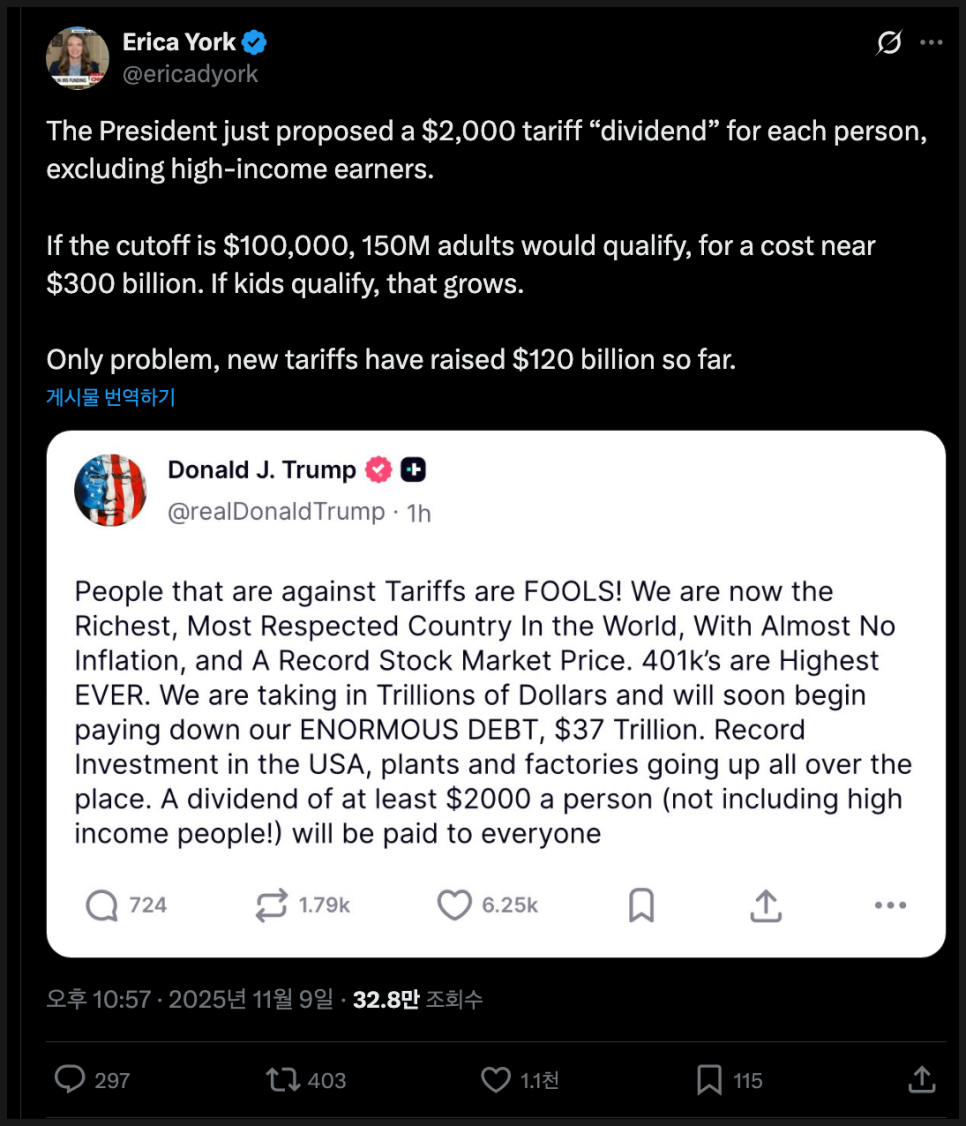Click Erica York's profile avatar
The width and height of the screenshot is (966, 1126).
tap(77, 58)
